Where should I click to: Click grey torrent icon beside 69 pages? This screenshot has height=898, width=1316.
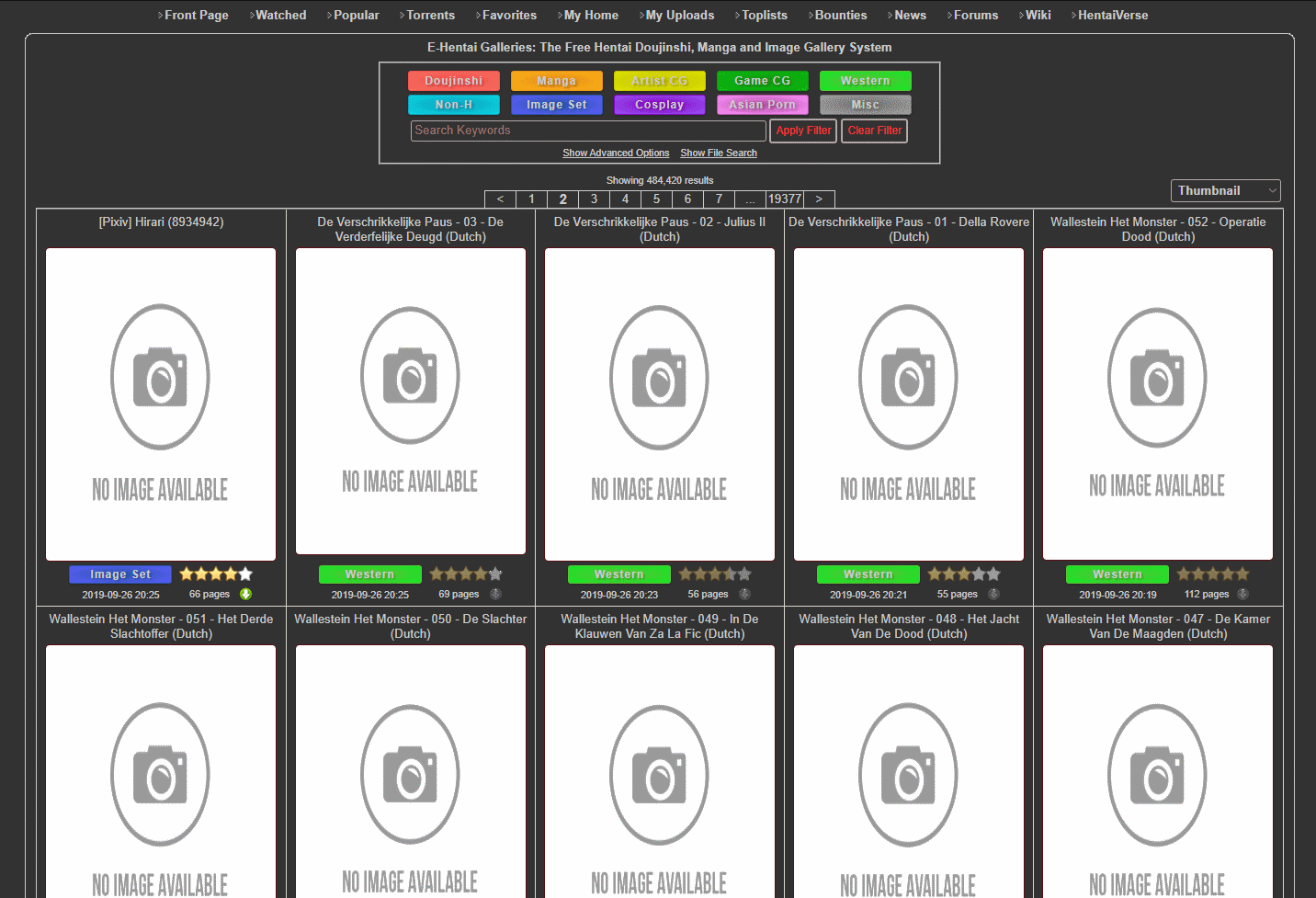point(495,594)
